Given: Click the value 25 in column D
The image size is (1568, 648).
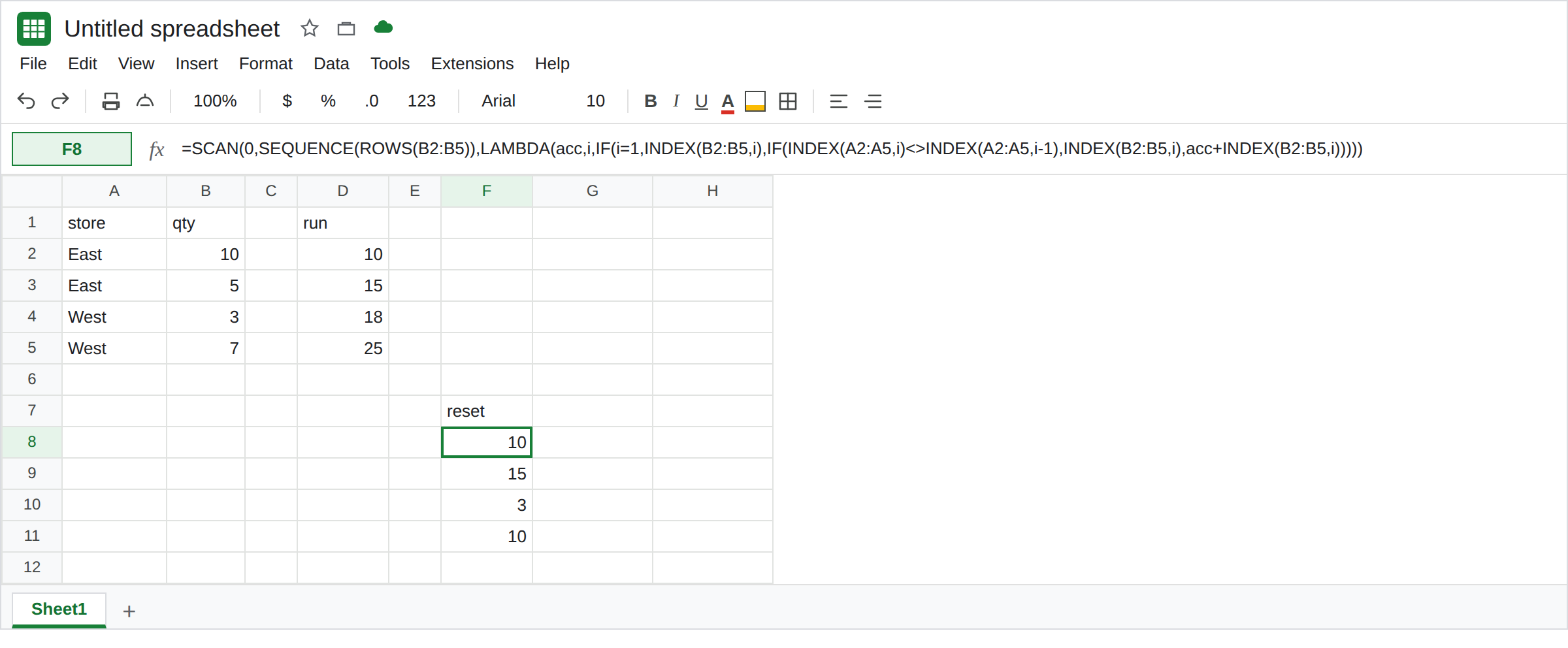Looking at the screenshot, I should (343, 348).
